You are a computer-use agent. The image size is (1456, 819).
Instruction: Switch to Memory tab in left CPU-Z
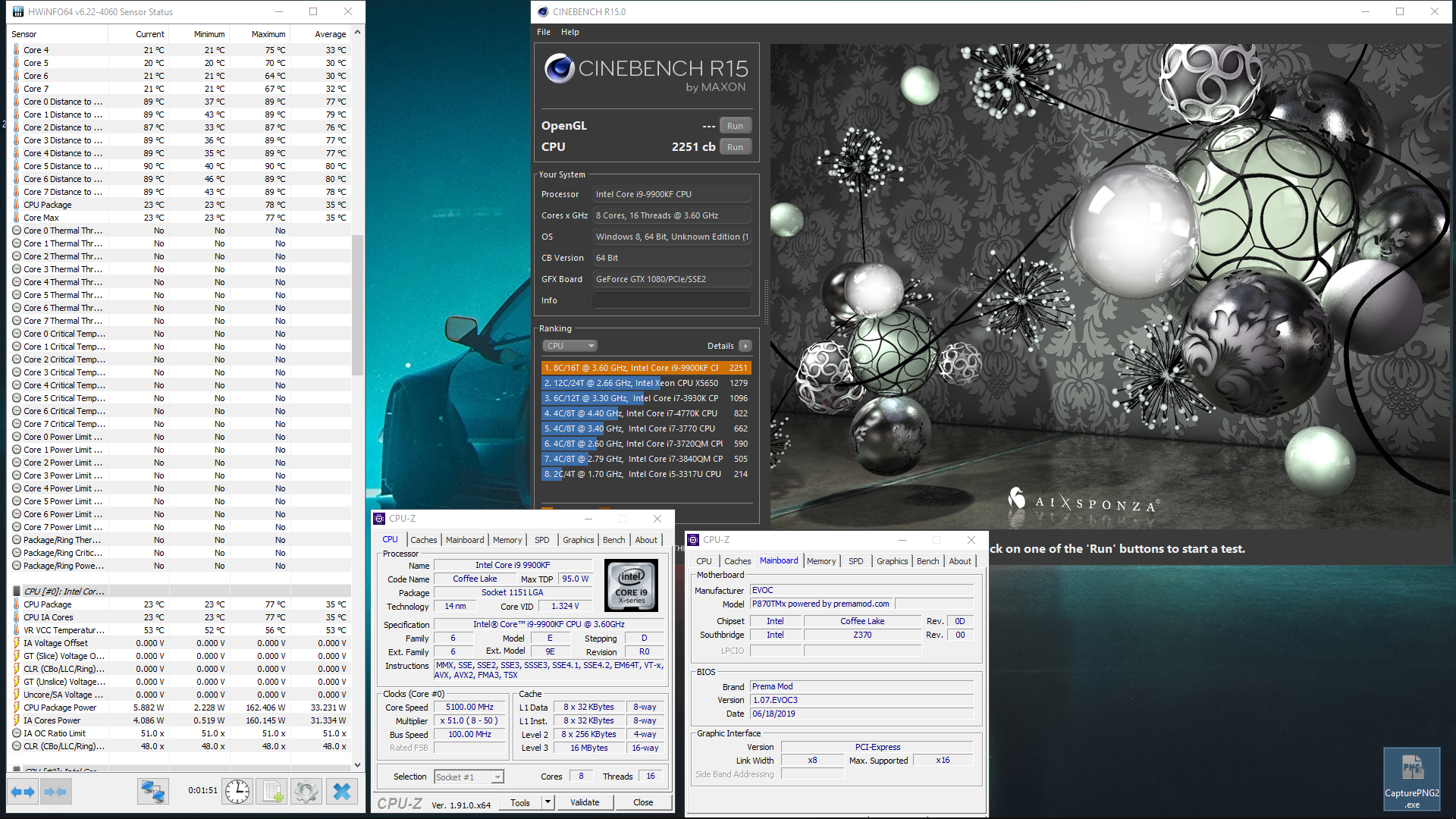pos(507,540)
